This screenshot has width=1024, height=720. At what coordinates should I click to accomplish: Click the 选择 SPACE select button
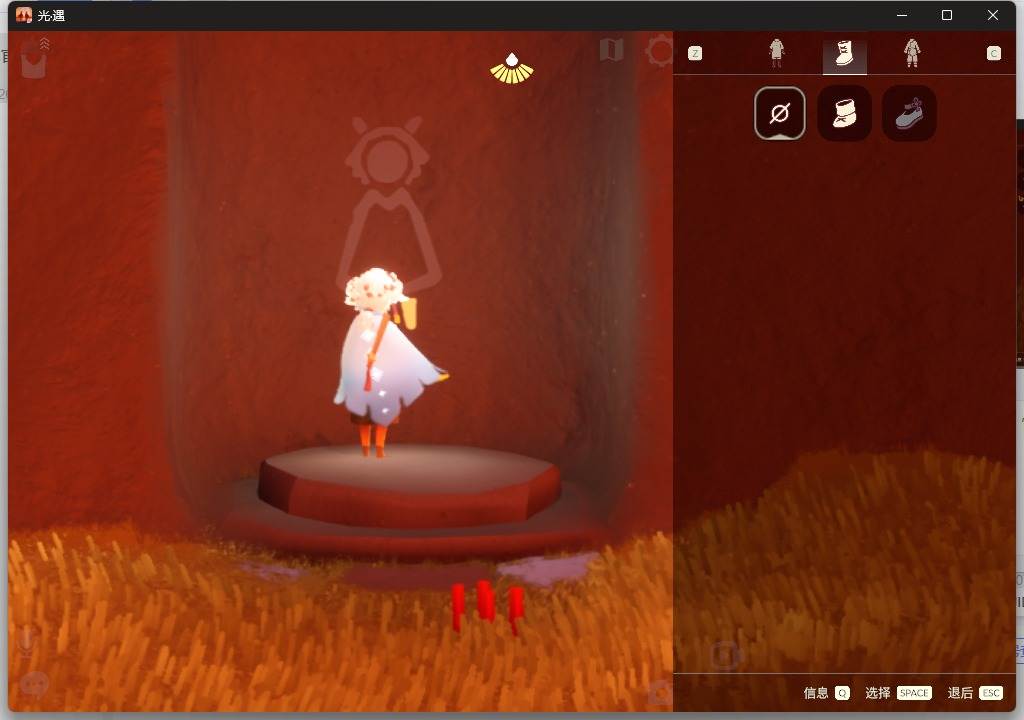tap(898, 693)
